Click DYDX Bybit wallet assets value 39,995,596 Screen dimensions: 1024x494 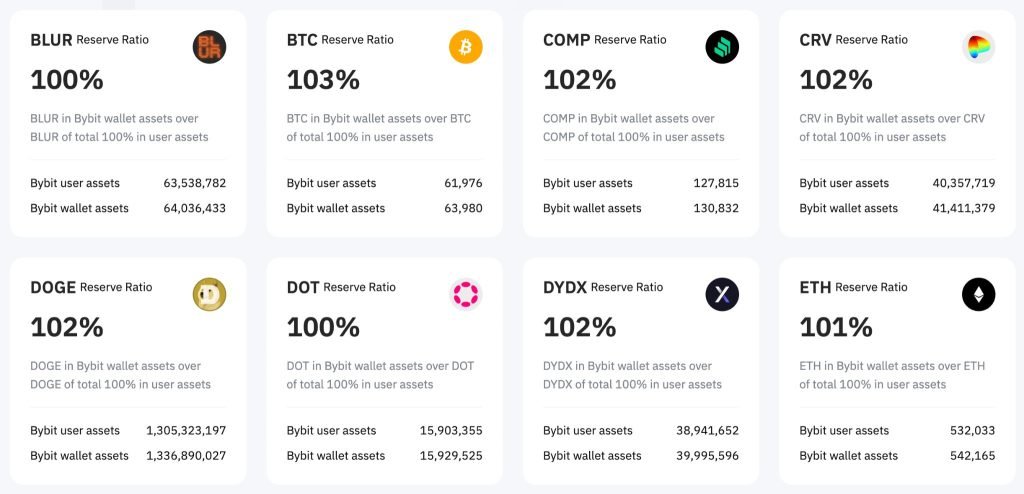click(x=707, y=456)
